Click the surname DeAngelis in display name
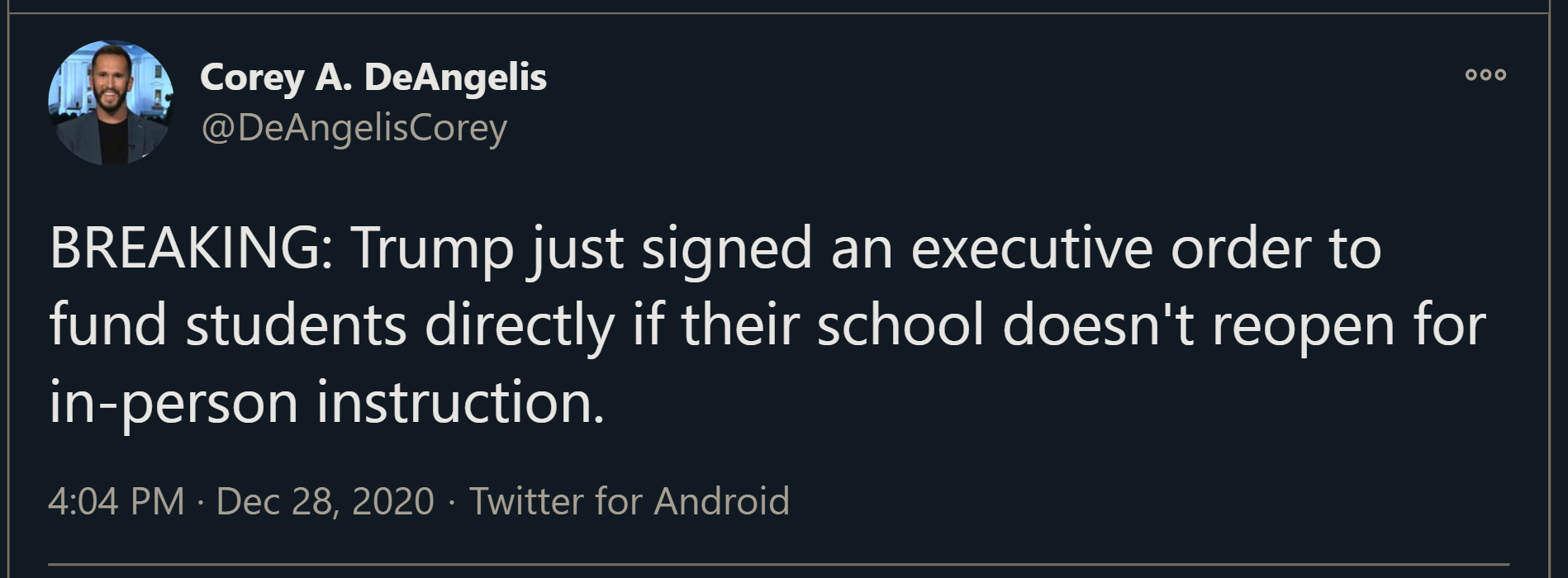The width and height of the screenshot is (1568, 578). click(455, 78)
